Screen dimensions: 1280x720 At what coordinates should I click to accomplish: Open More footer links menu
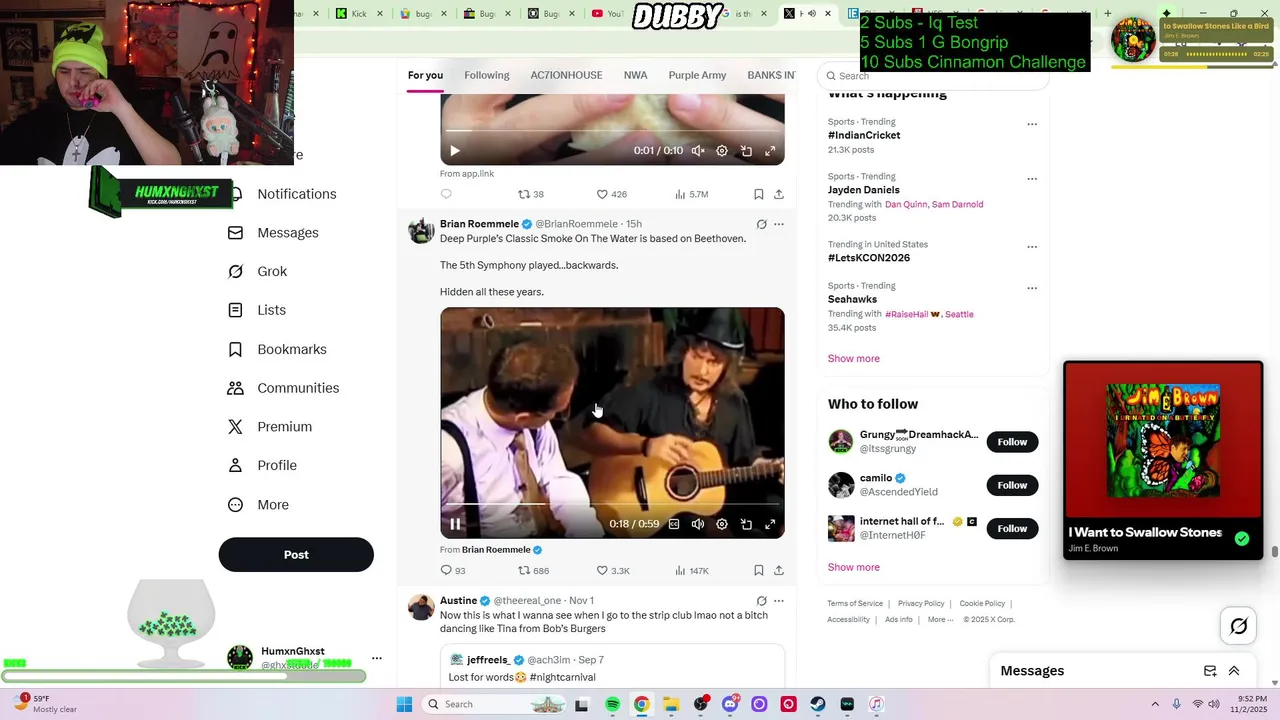click(940, 619)
